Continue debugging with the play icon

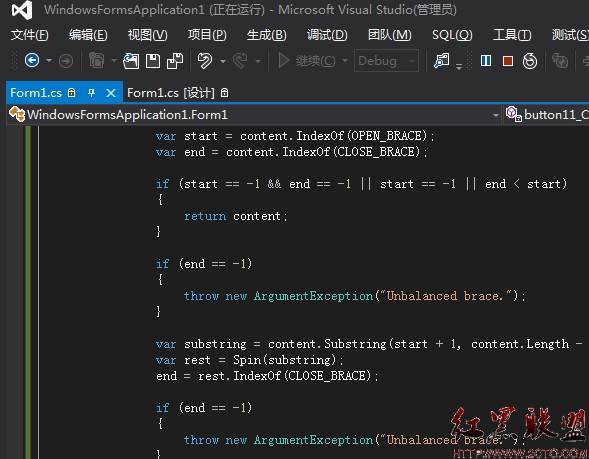coord(284,60)
